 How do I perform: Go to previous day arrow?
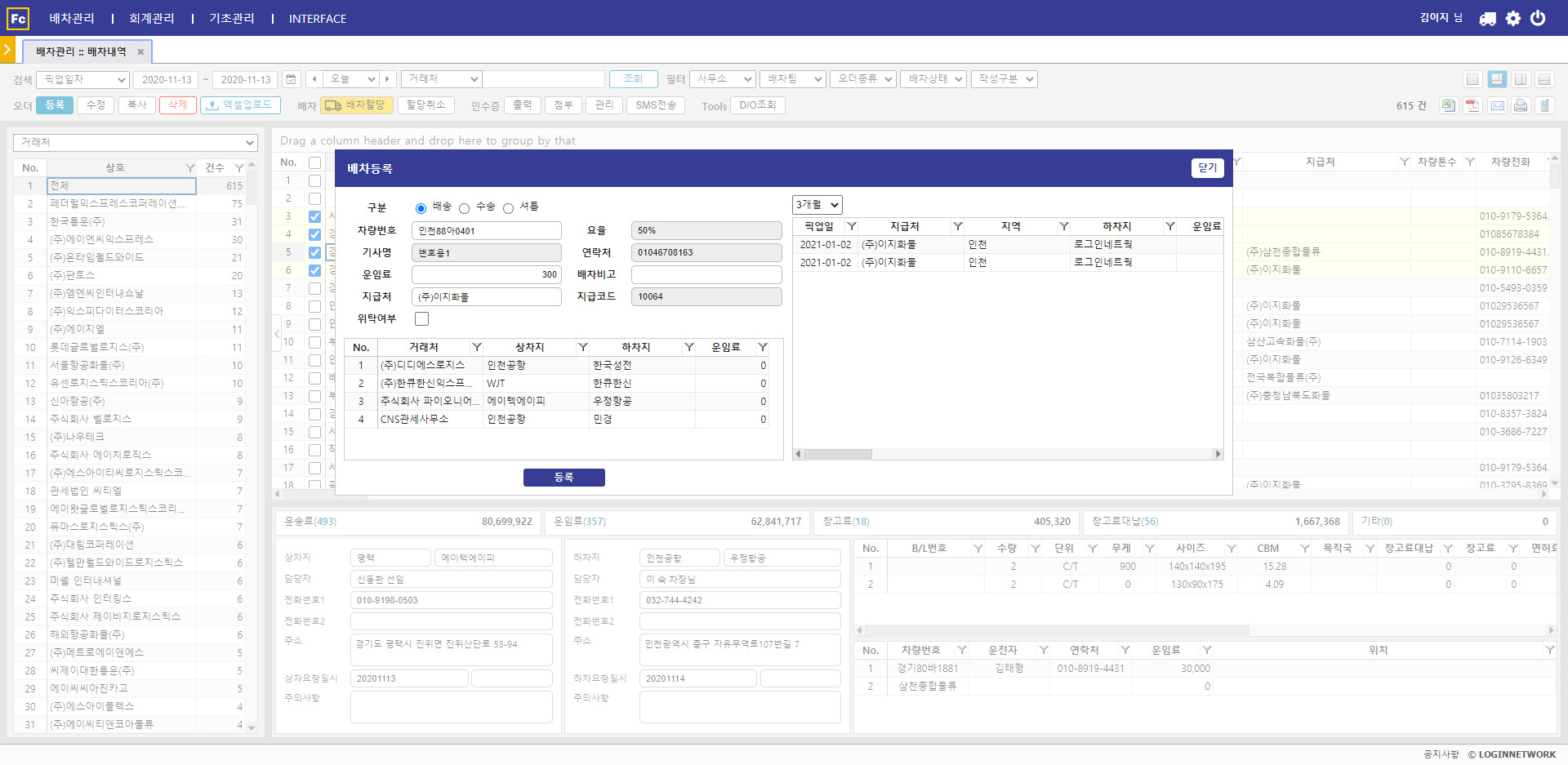[314, 79]
